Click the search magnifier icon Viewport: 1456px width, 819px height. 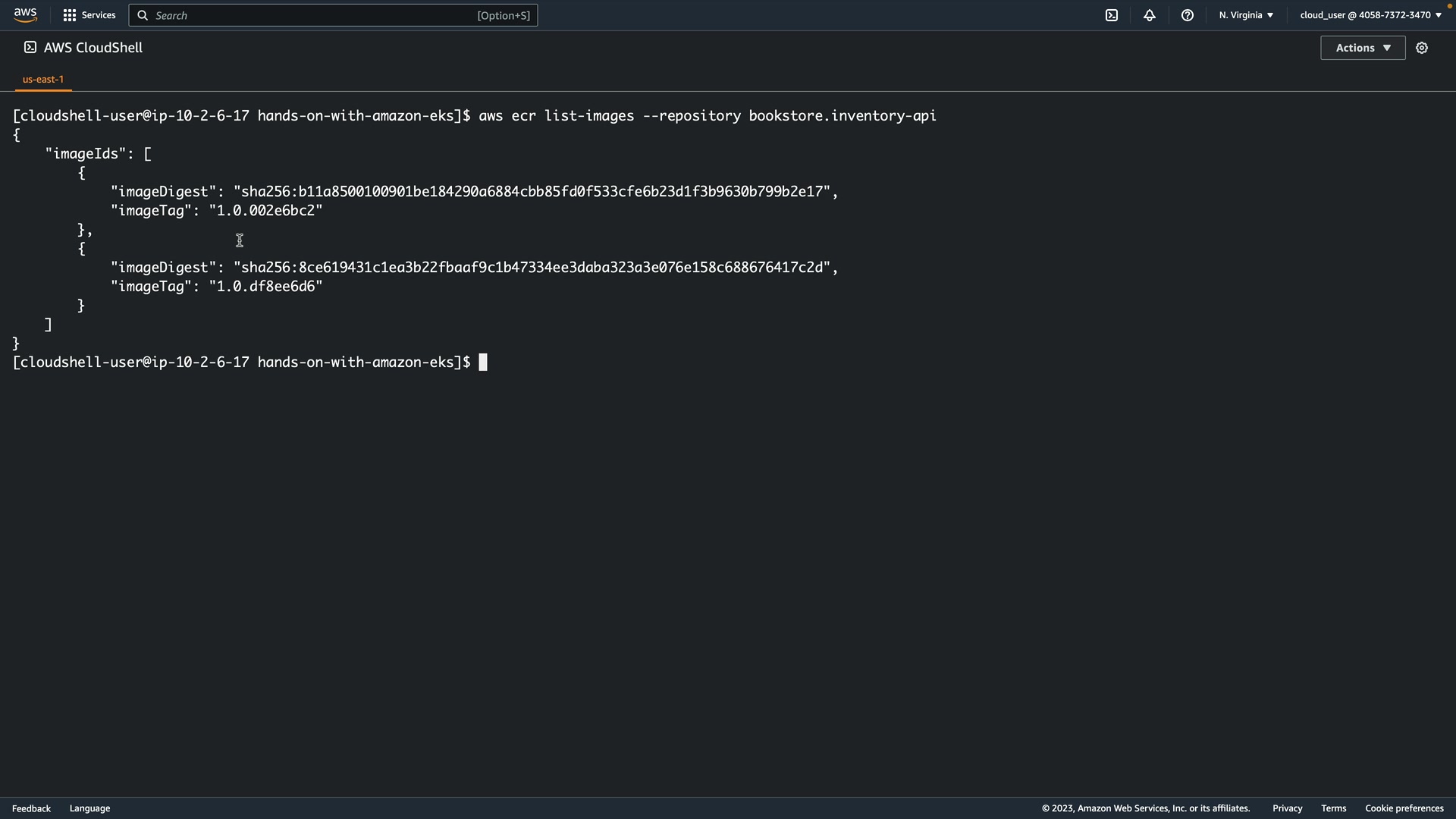(143, 15)
